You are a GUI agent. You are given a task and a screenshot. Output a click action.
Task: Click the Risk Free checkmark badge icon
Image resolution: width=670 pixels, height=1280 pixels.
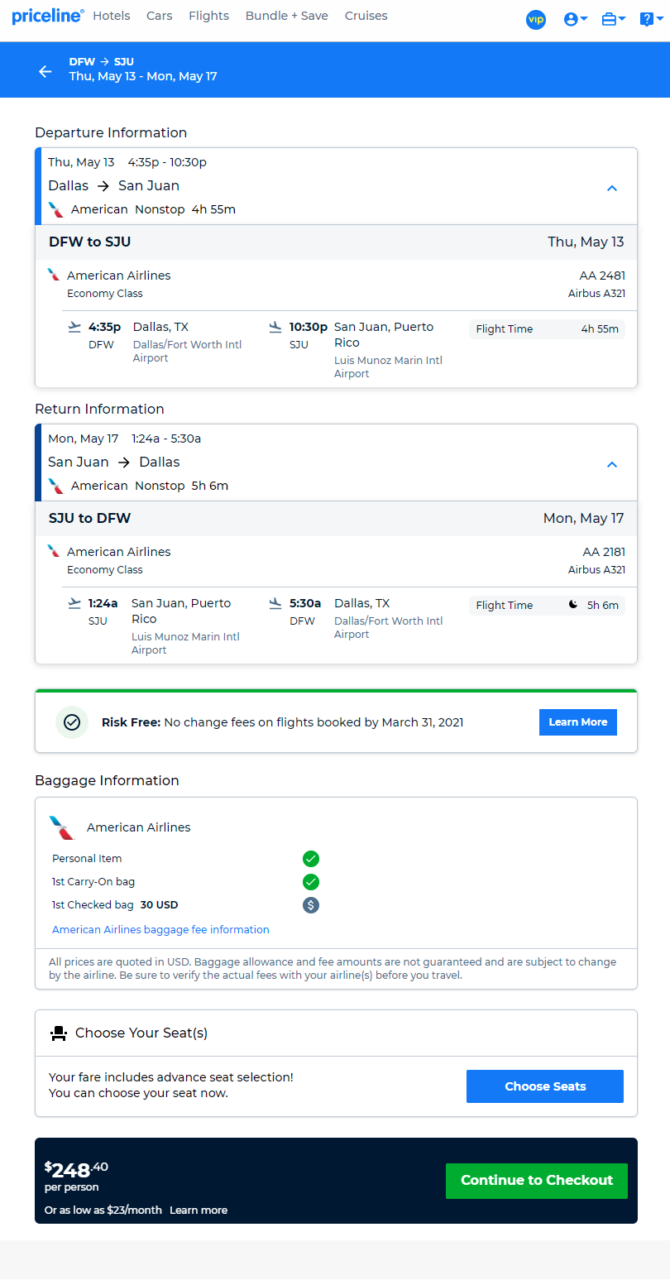click(x=72, y=722)
